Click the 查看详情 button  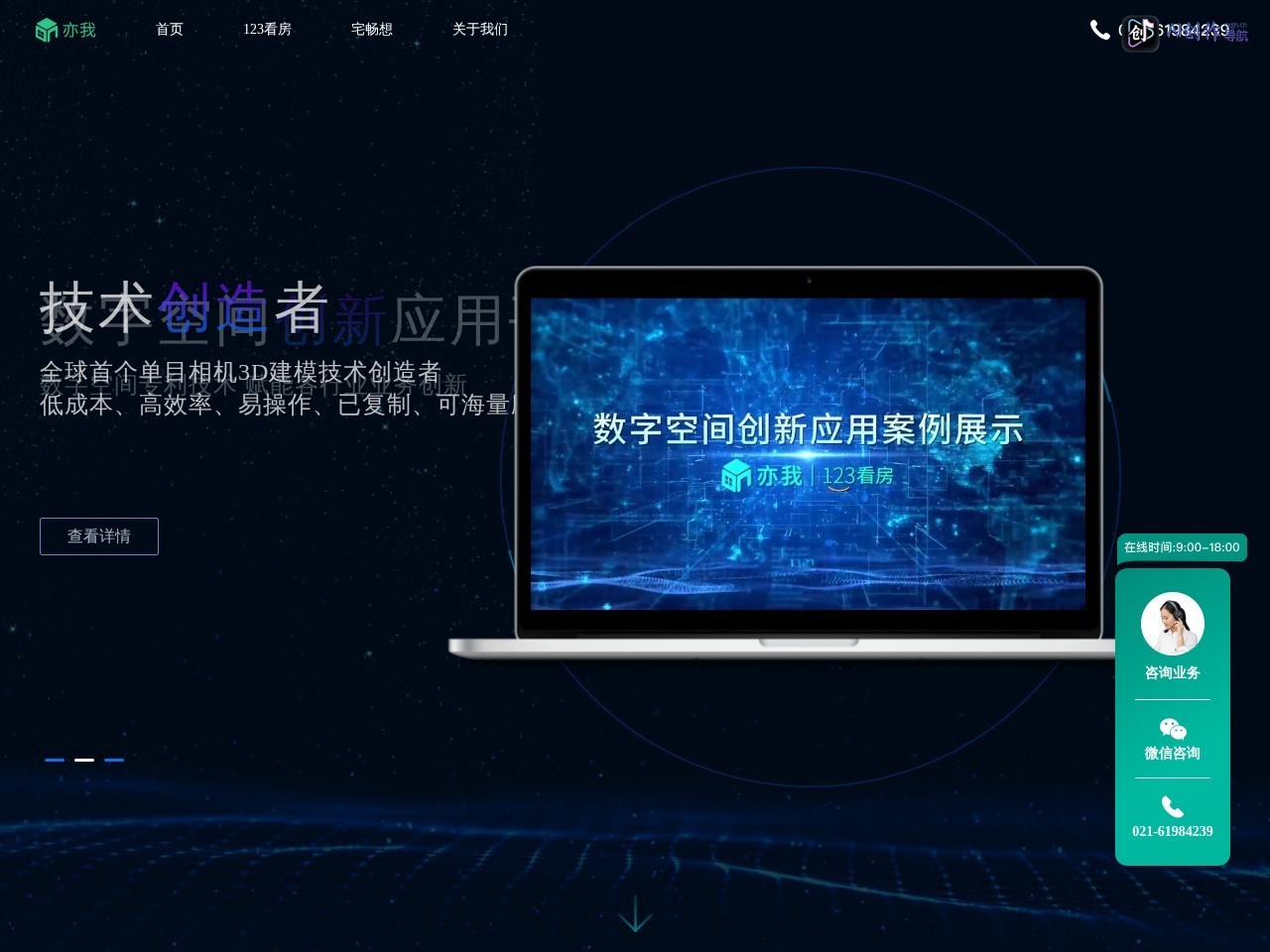[x=99, y=536]
